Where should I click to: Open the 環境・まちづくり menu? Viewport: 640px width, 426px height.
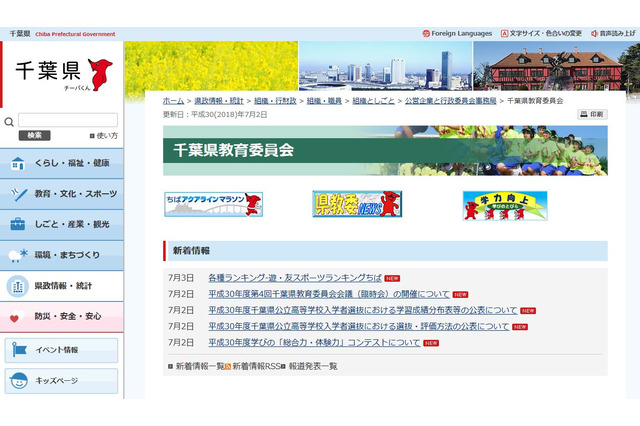tap(62, 255)
